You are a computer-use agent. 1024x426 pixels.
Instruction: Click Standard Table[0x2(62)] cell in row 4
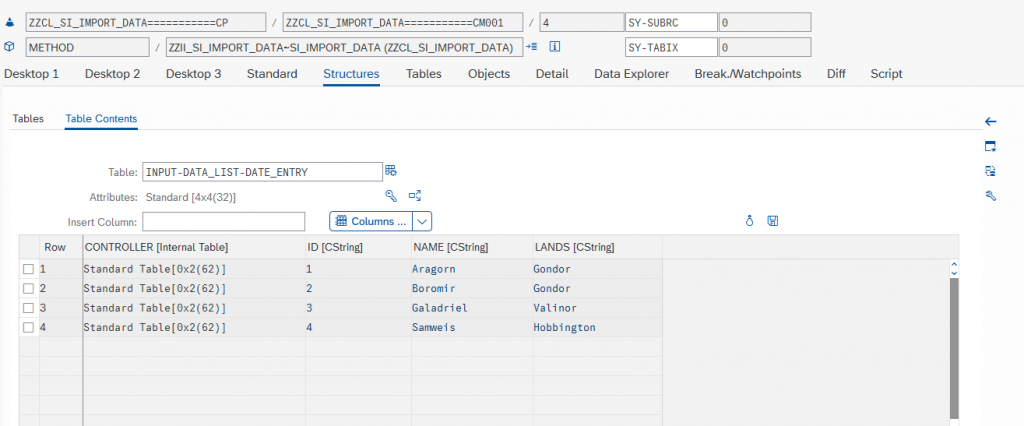click(x=194, y=328)
